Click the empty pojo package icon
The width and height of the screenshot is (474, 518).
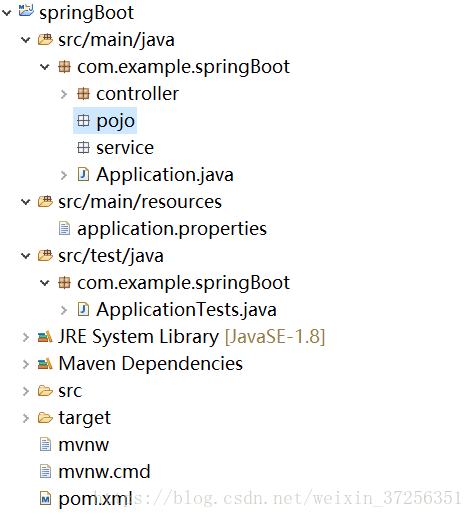83,121
